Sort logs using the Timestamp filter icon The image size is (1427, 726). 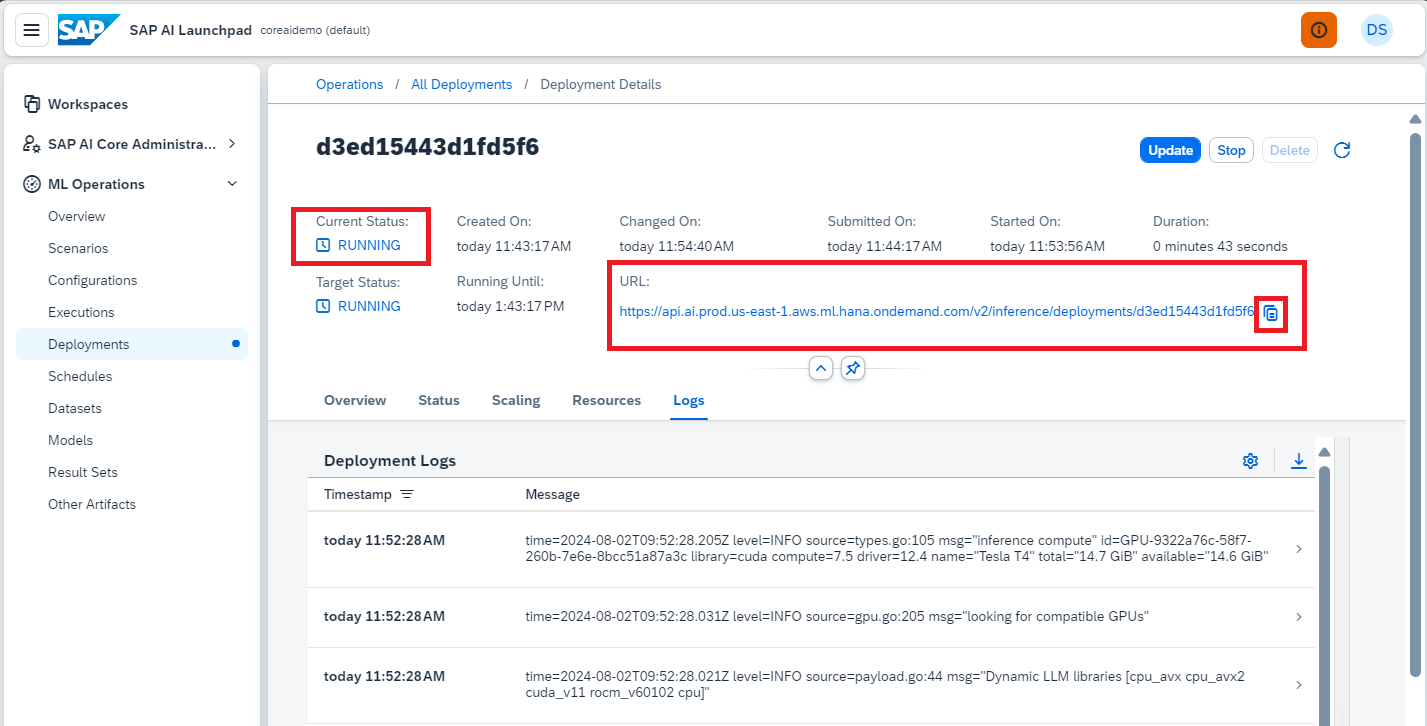click(407, 495)
